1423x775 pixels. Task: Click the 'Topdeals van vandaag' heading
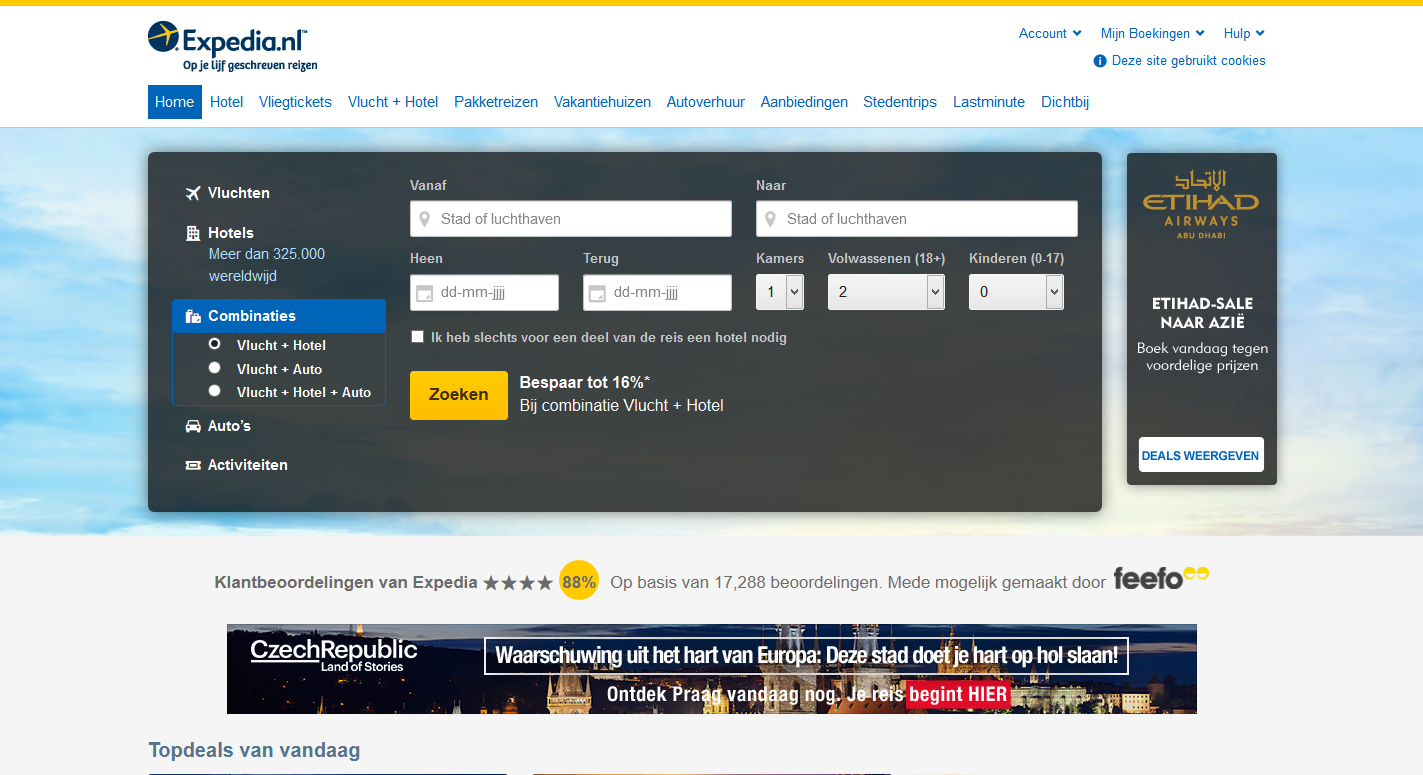(x=254, y=750)
